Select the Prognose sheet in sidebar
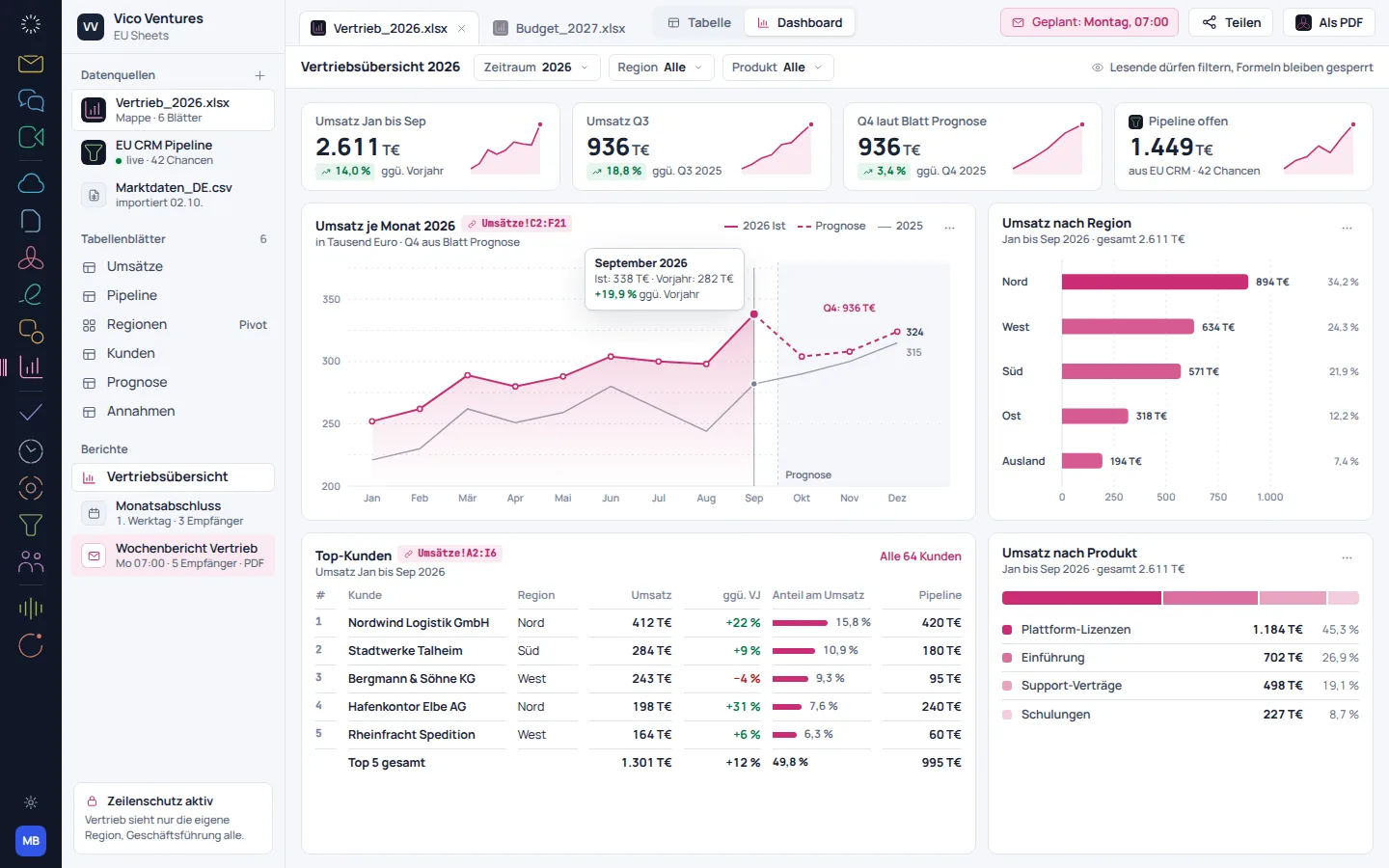The width and height of the screenshot is (1389, 868). tap(173, 383)
